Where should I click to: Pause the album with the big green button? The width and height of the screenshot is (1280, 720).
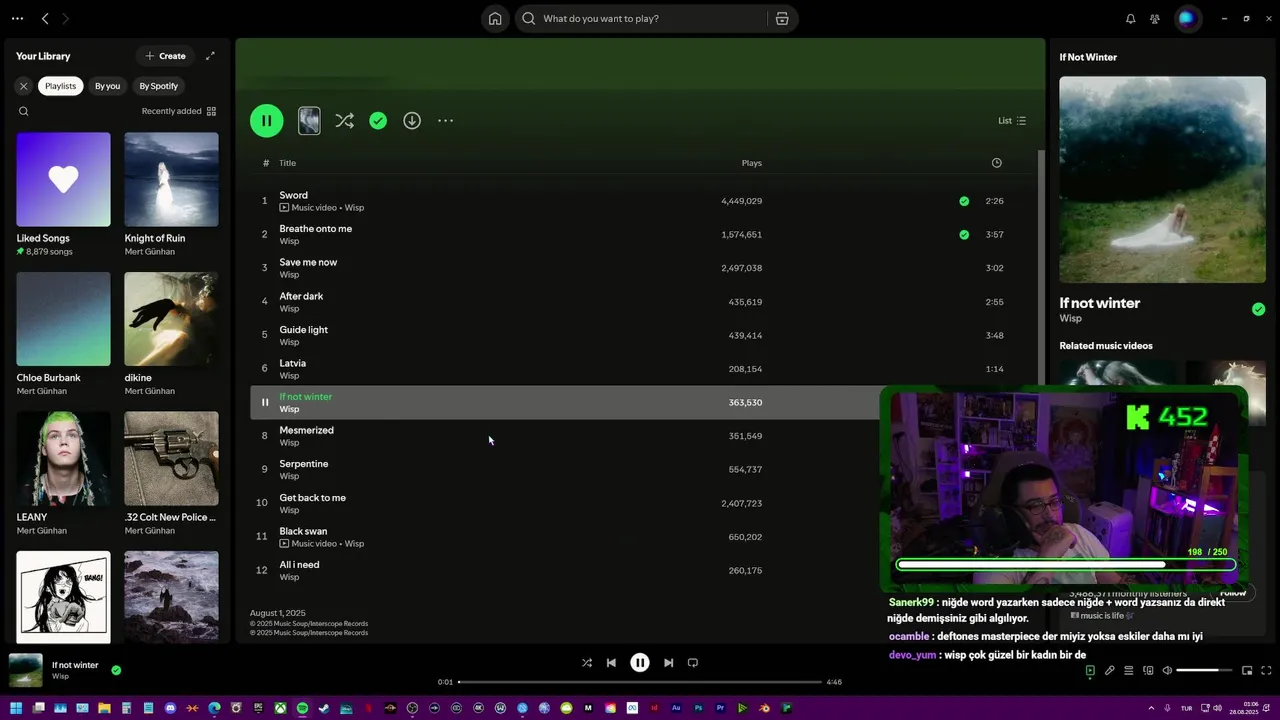(266, 120)
